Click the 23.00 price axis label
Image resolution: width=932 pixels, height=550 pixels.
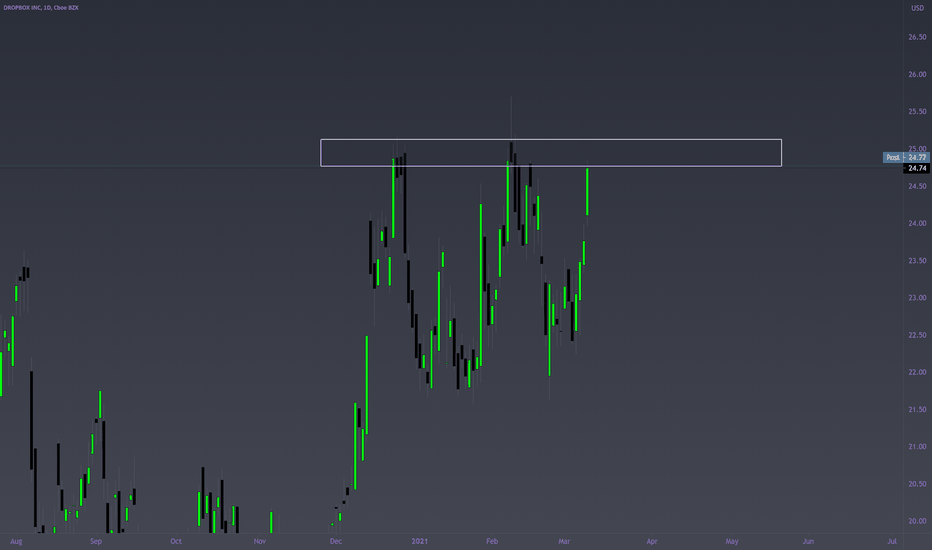[917, 297]
